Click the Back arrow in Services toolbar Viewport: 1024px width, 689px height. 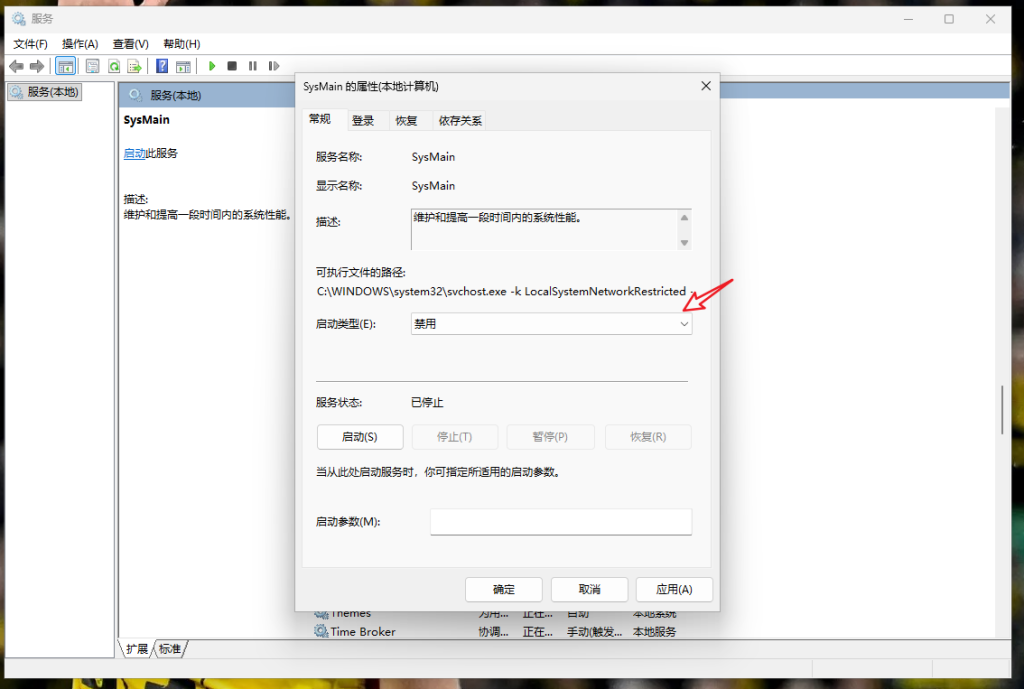coord(16,66)
